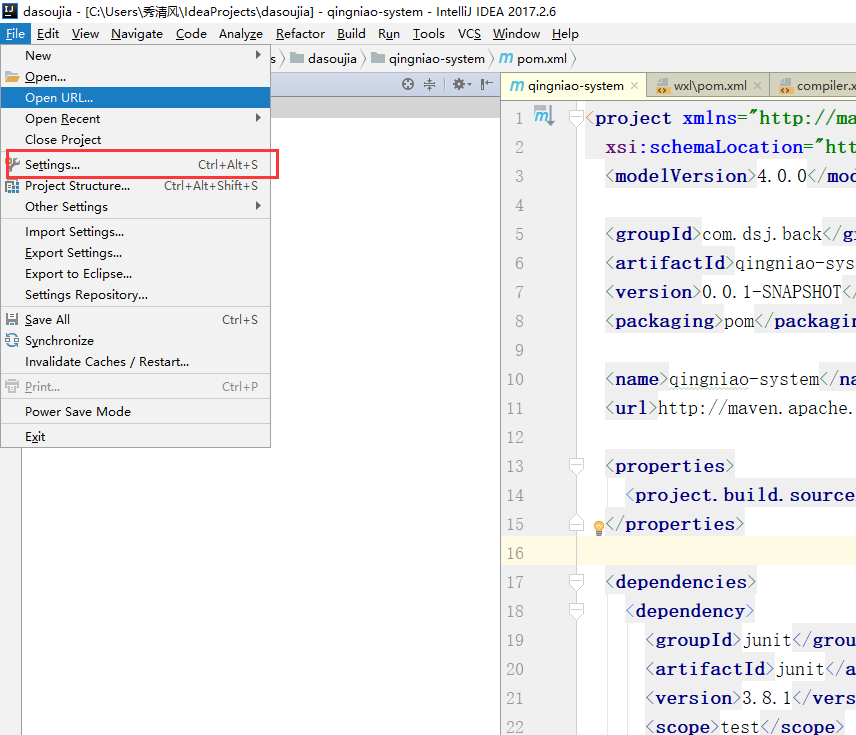Click the com.dsj.back groupId value

click(762, 234)
